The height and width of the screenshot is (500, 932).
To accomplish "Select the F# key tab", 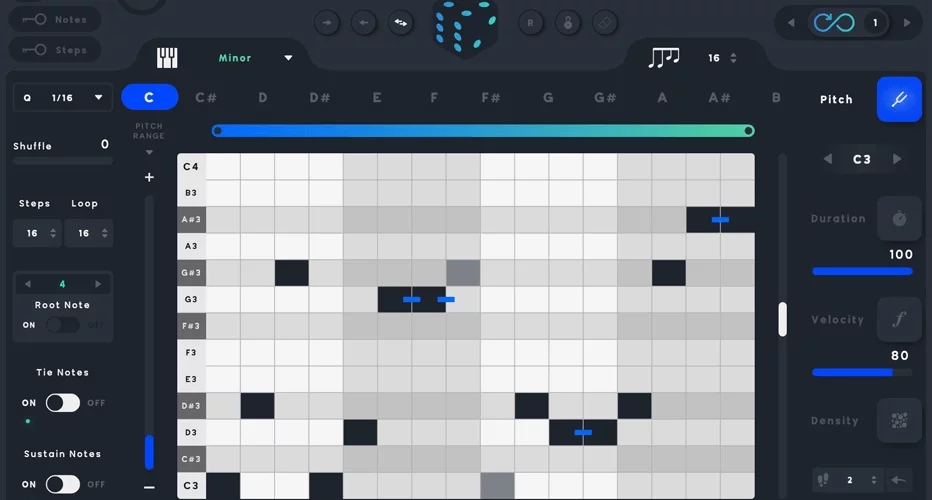I will click(490, 98).
